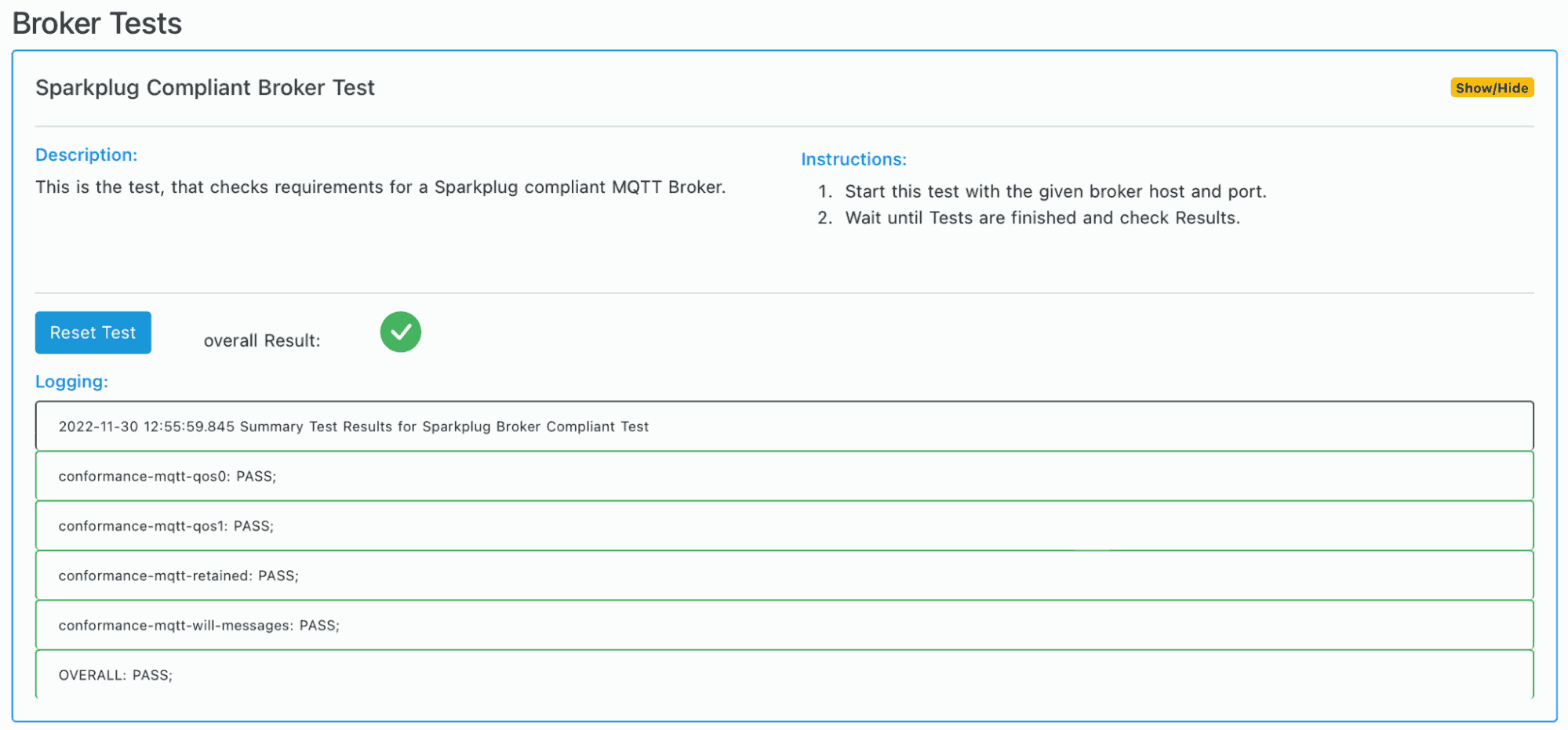Click the Sparkplug Compliant Broker Test title

tap(205, 88)
